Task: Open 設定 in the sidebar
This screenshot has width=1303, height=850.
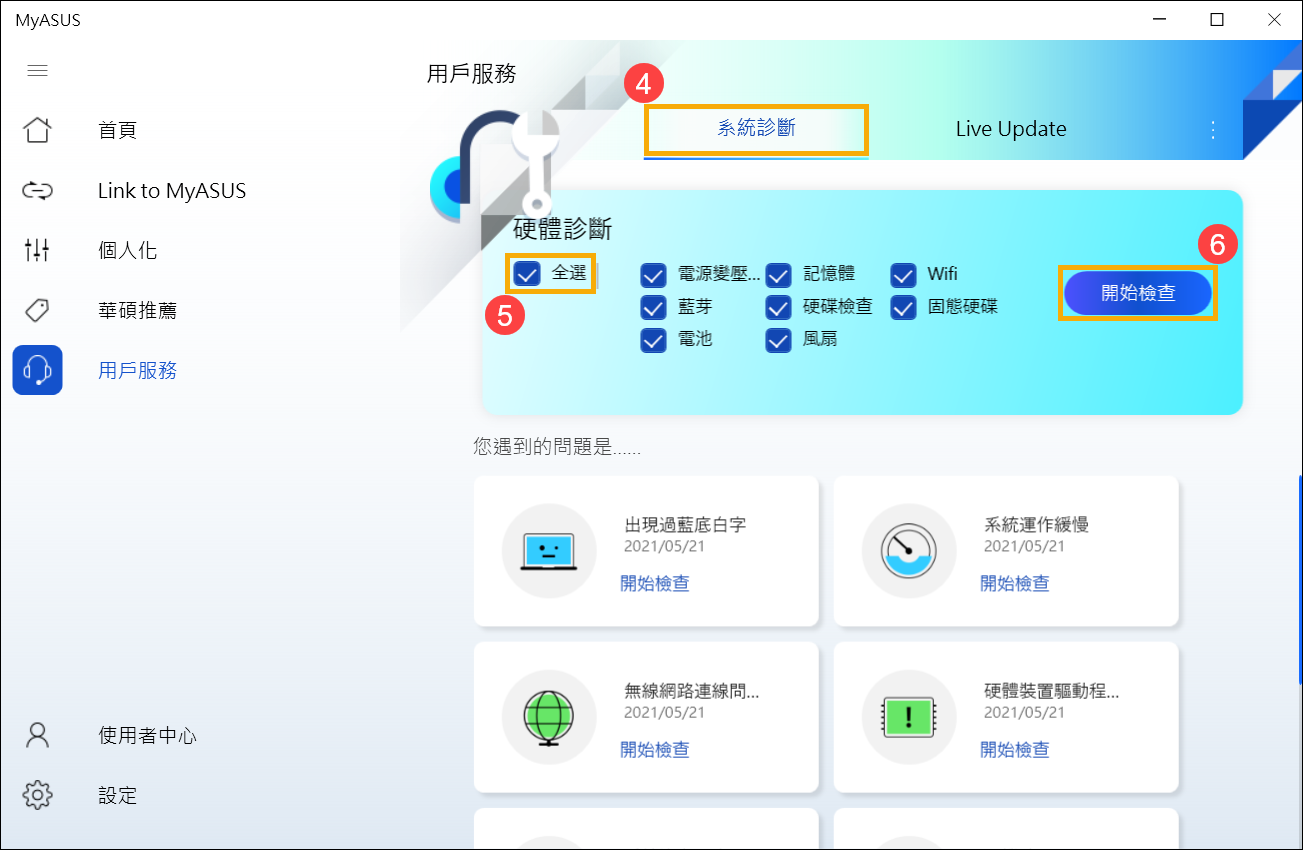Action: coord(117,795)
